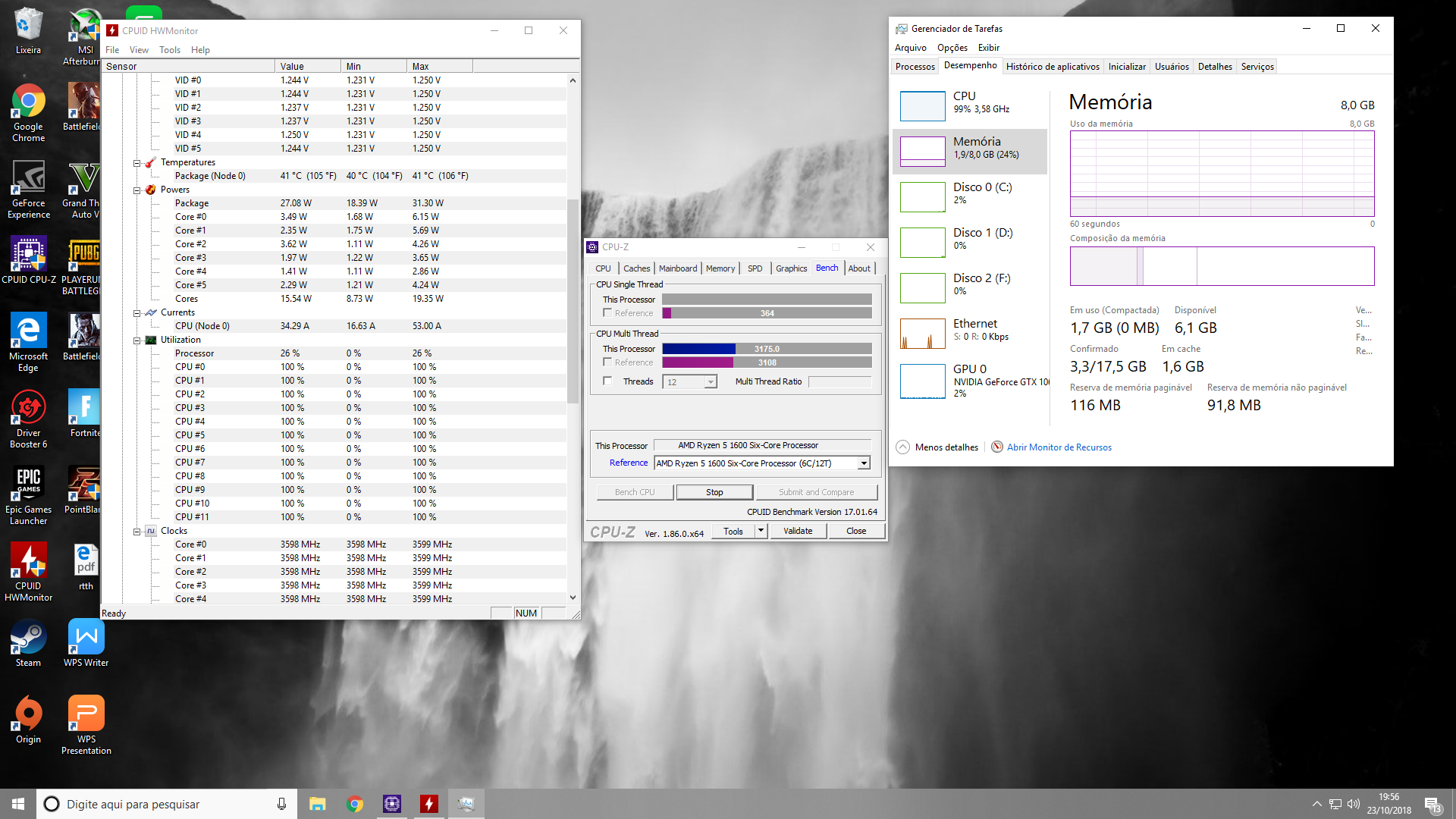
Task: Open the Reference processor dropdown
Action: tap(864, 463)
